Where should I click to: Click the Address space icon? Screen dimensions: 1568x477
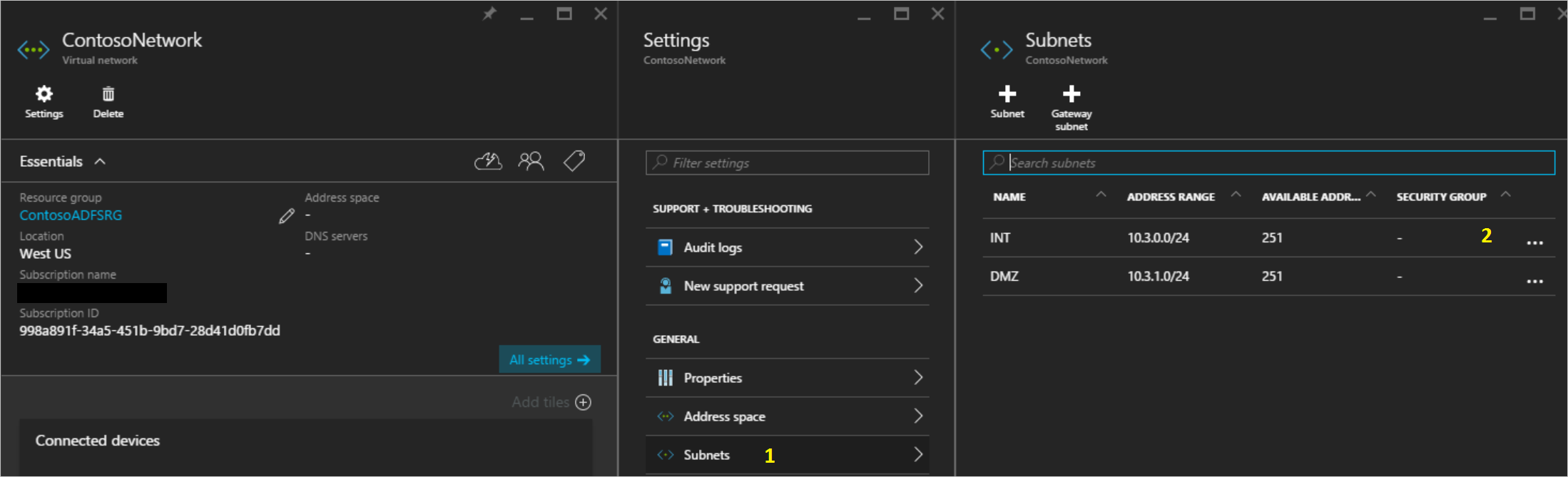[666, 416]
